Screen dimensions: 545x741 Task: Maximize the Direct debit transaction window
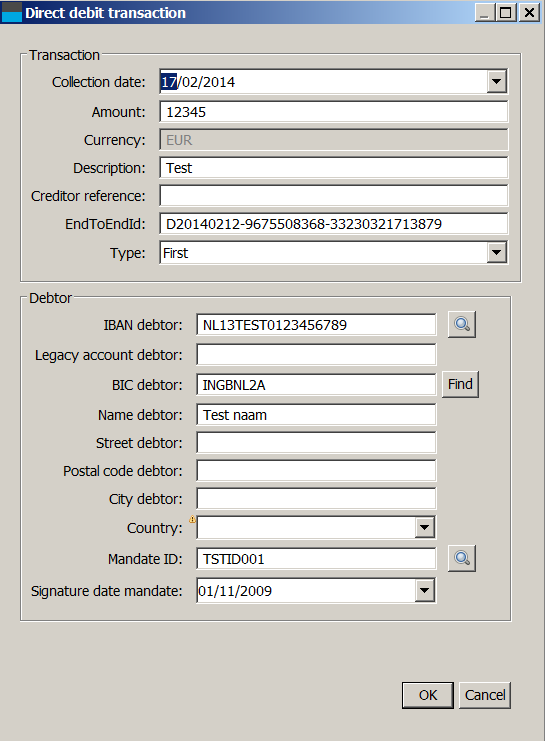coord(506,12)
